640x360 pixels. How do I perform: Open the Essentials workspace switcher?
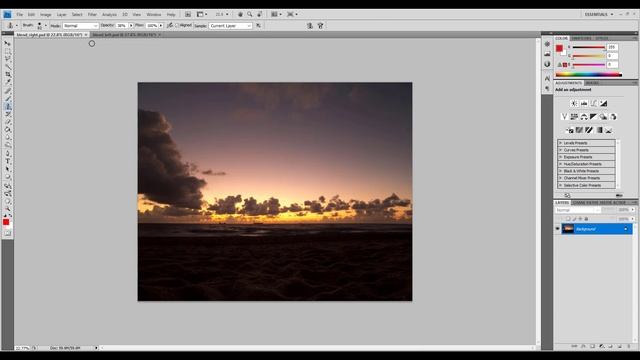[599, 14]
